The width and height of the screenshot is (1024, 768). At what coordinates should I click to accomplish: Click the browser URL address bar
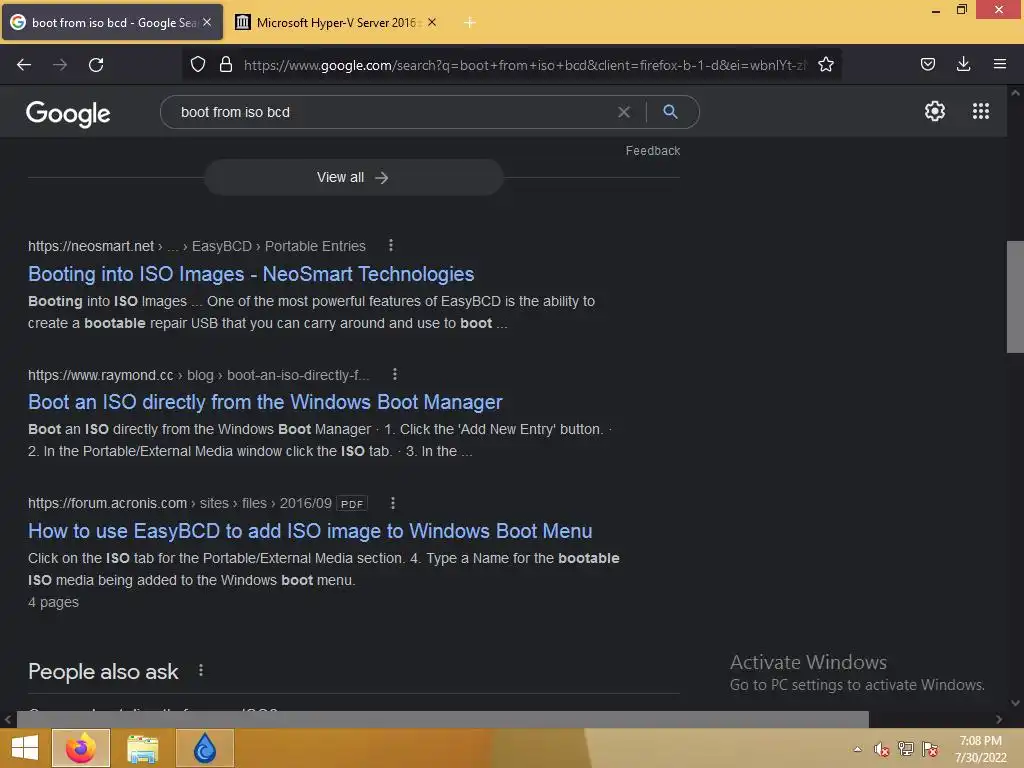[524, 65]
